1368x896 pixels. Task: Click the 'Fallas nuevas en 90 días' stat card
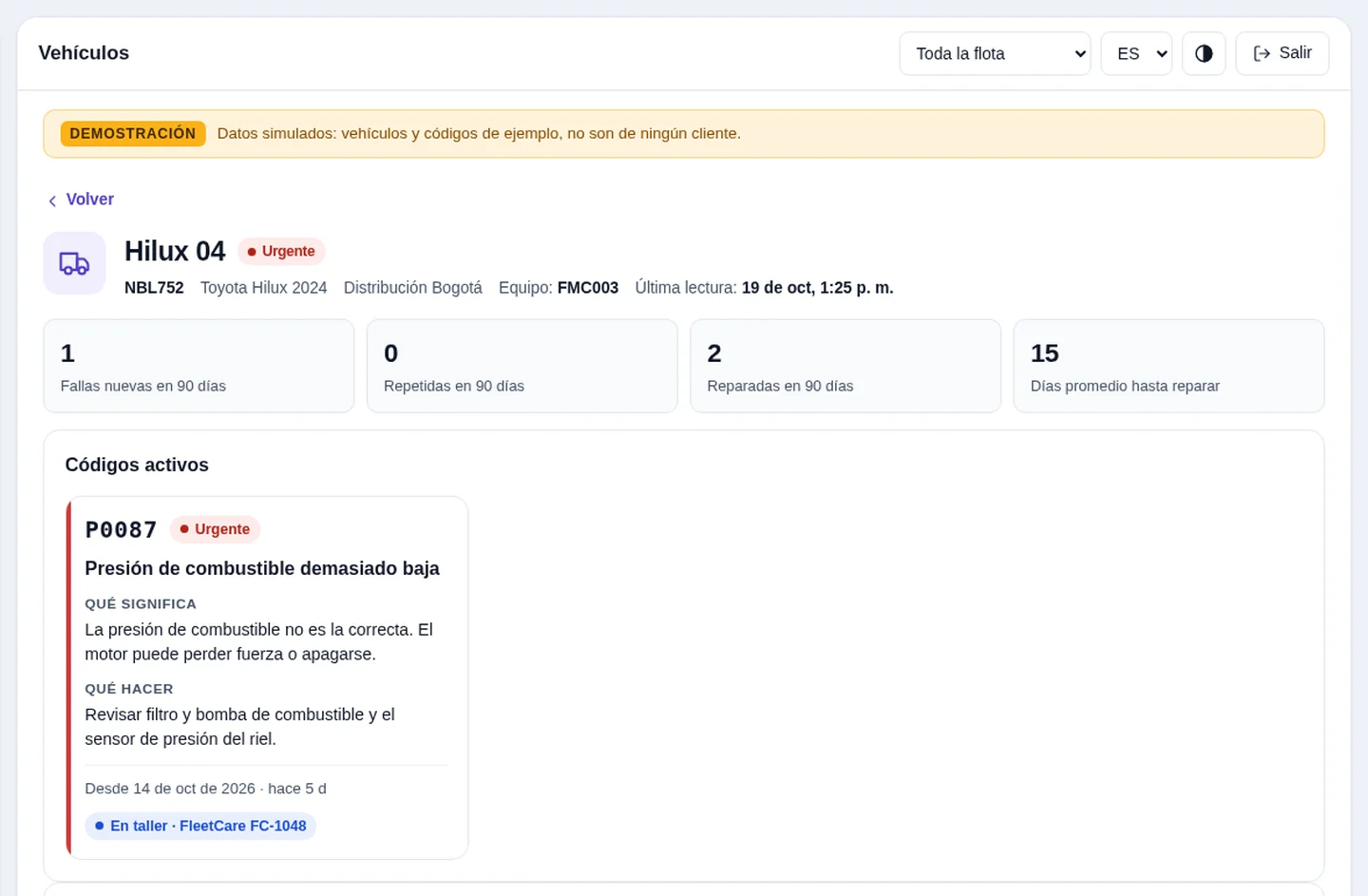point(199,366)
